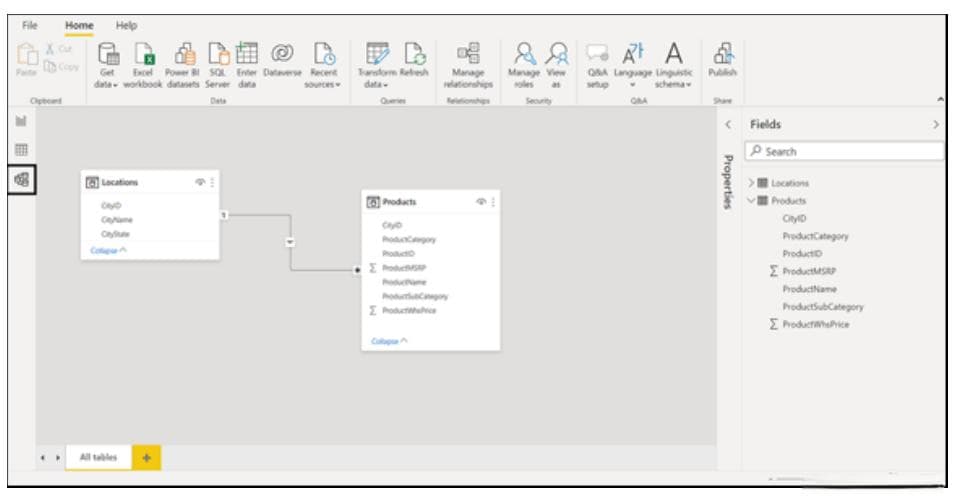Select ProductMSRP in the Fields pane
Image resolution: width=956 pixels, height=501 pixels.
pos(809,271)
